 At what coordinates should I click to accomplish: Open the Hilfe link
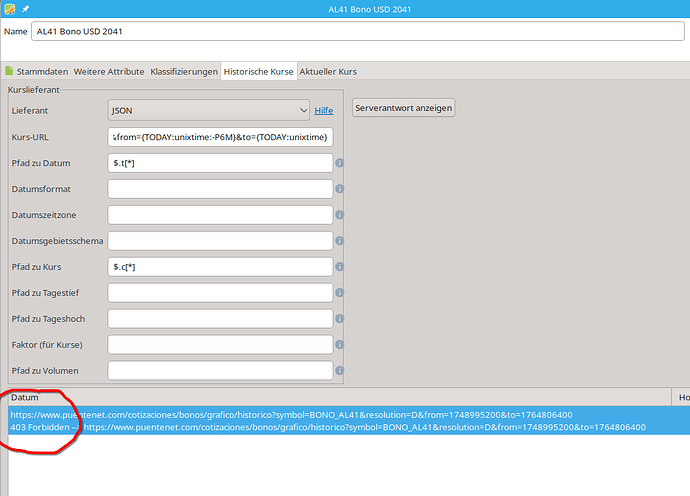pos(324,111)
